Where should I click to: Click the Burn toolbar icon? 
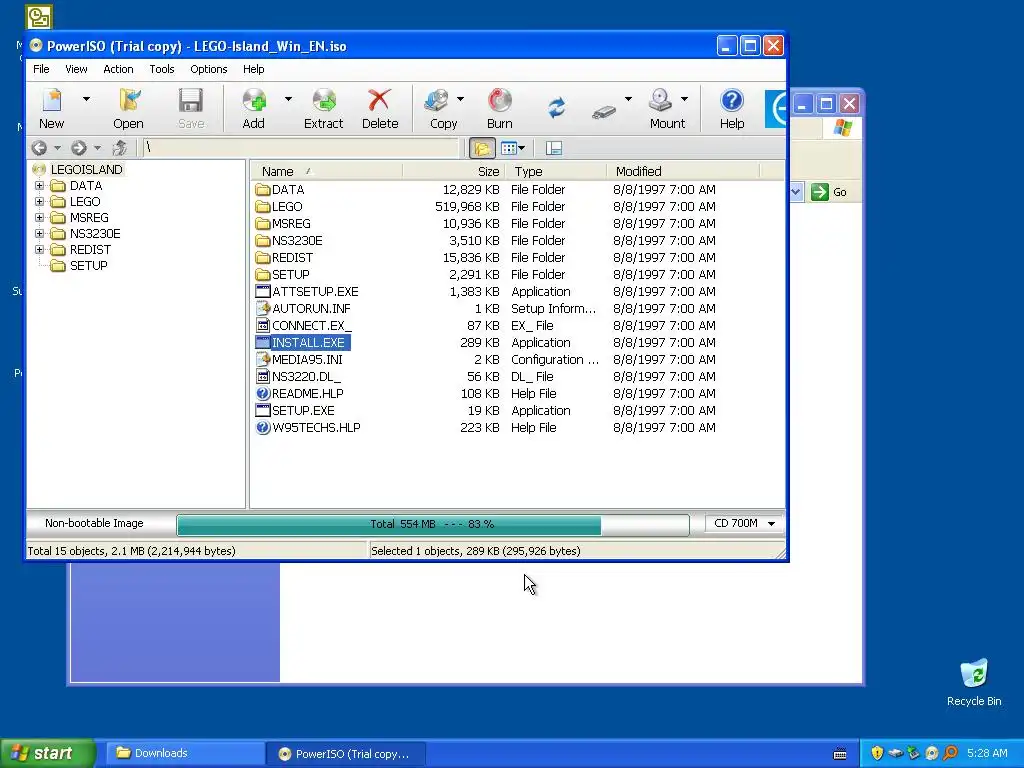[x=500, y=108]
